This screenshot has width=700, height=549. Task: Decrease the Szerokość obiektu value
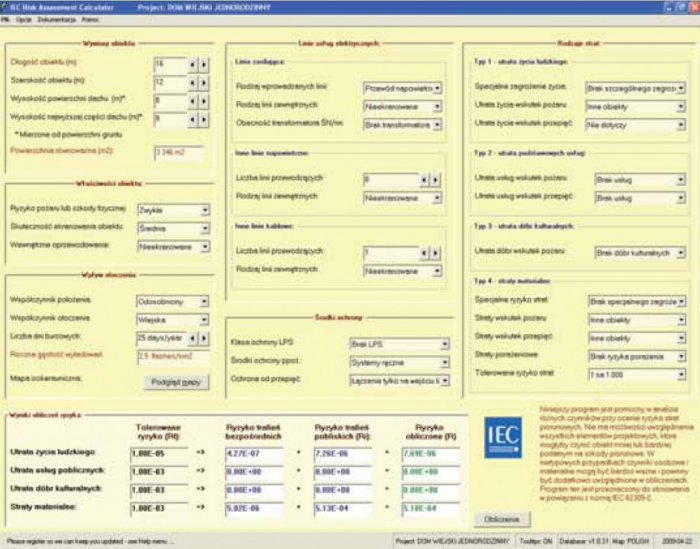pos(192,83)
